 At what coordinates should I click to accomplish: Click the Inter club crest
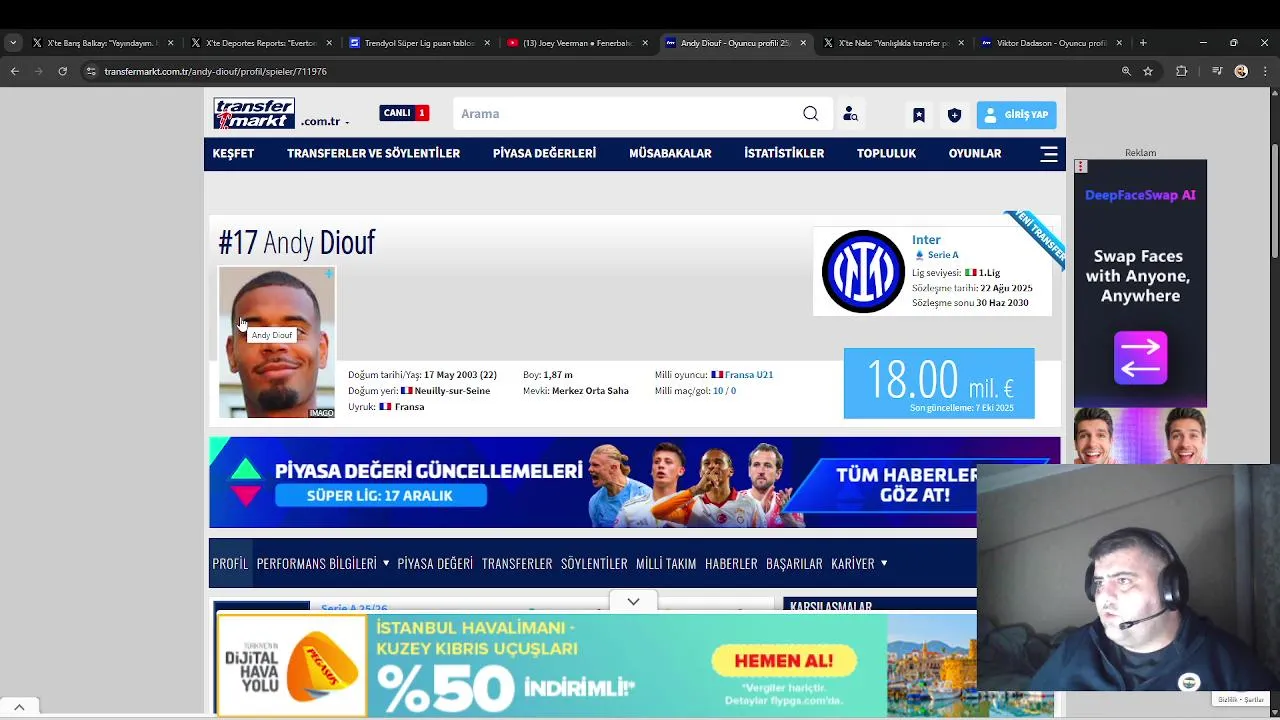pyautogui.click(x=863, y=272)
